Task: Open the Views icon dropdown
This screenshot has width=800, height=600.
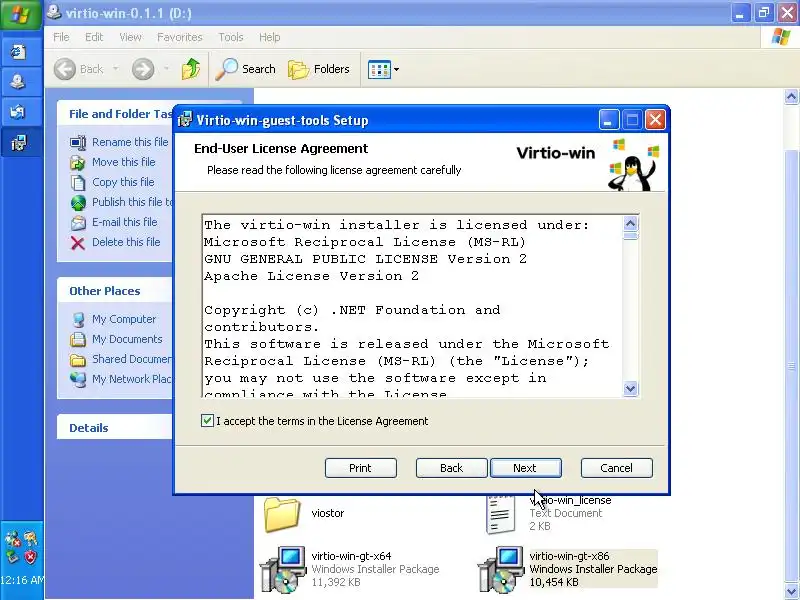Action: (384, 69)
